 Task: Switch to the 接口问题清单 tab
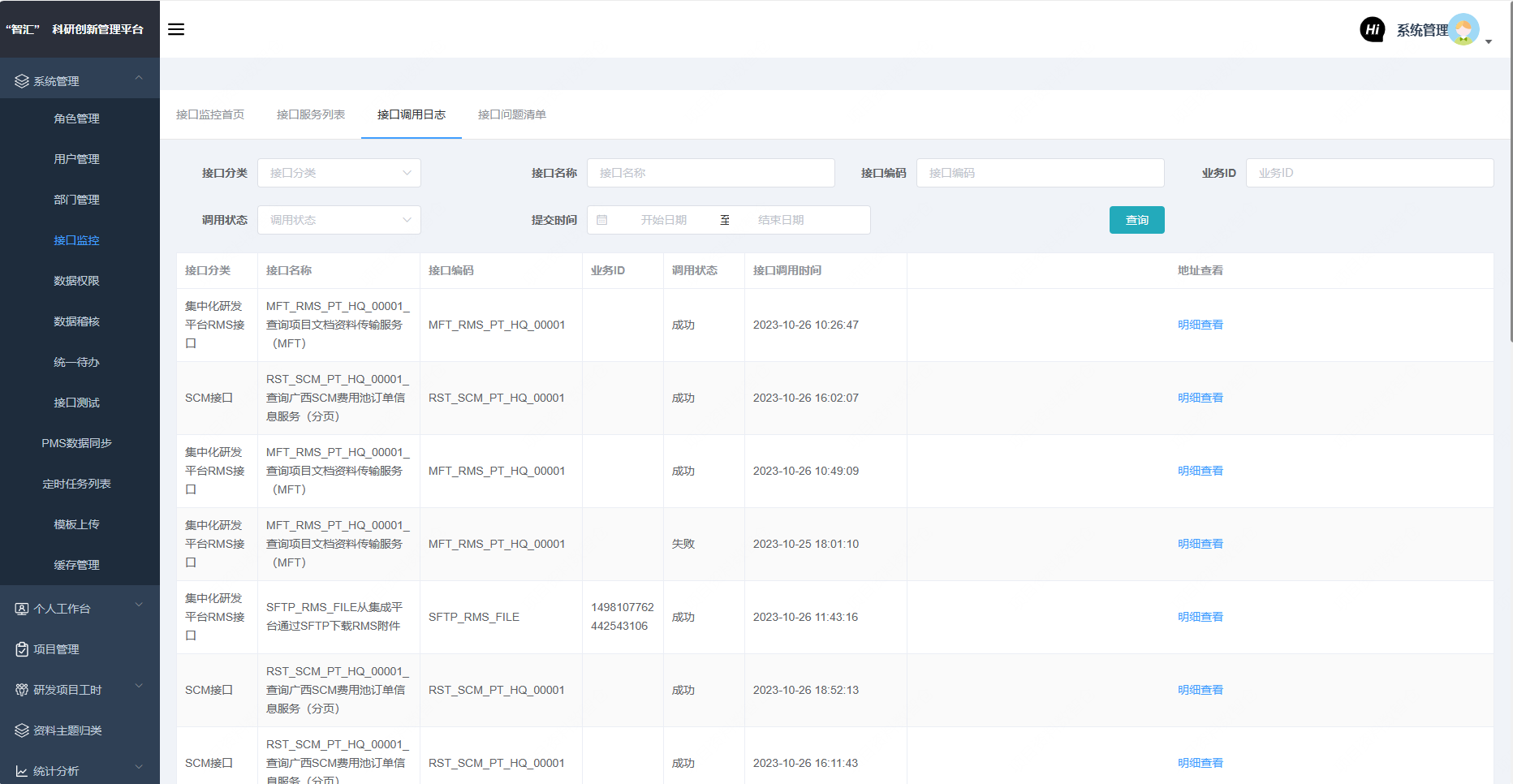click(x=511, y=114)
